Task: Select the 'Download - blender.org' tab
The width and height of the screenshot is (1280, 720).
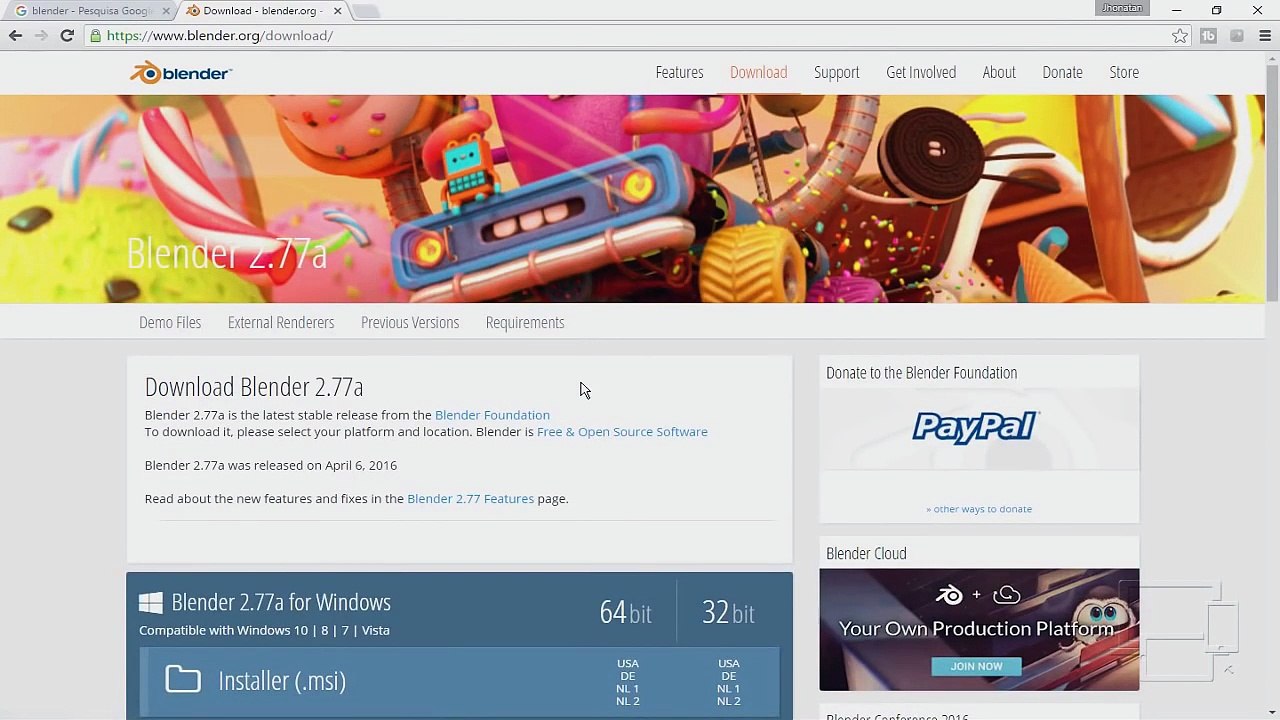Action: coord(264,11)
